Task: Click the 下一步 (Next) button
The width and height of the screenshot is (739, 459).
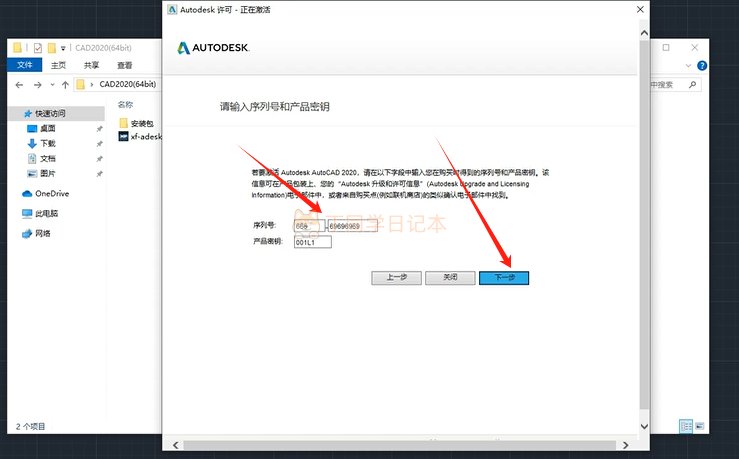Action: point(504,278)
